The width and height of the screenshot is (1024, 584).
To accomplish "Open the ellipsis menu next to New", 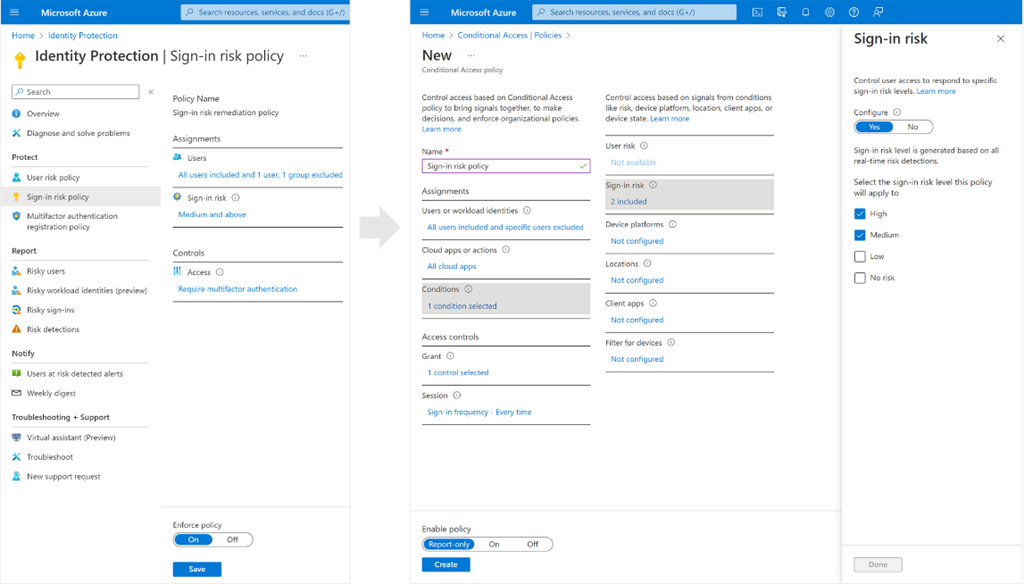I will (x=471, y=55).
